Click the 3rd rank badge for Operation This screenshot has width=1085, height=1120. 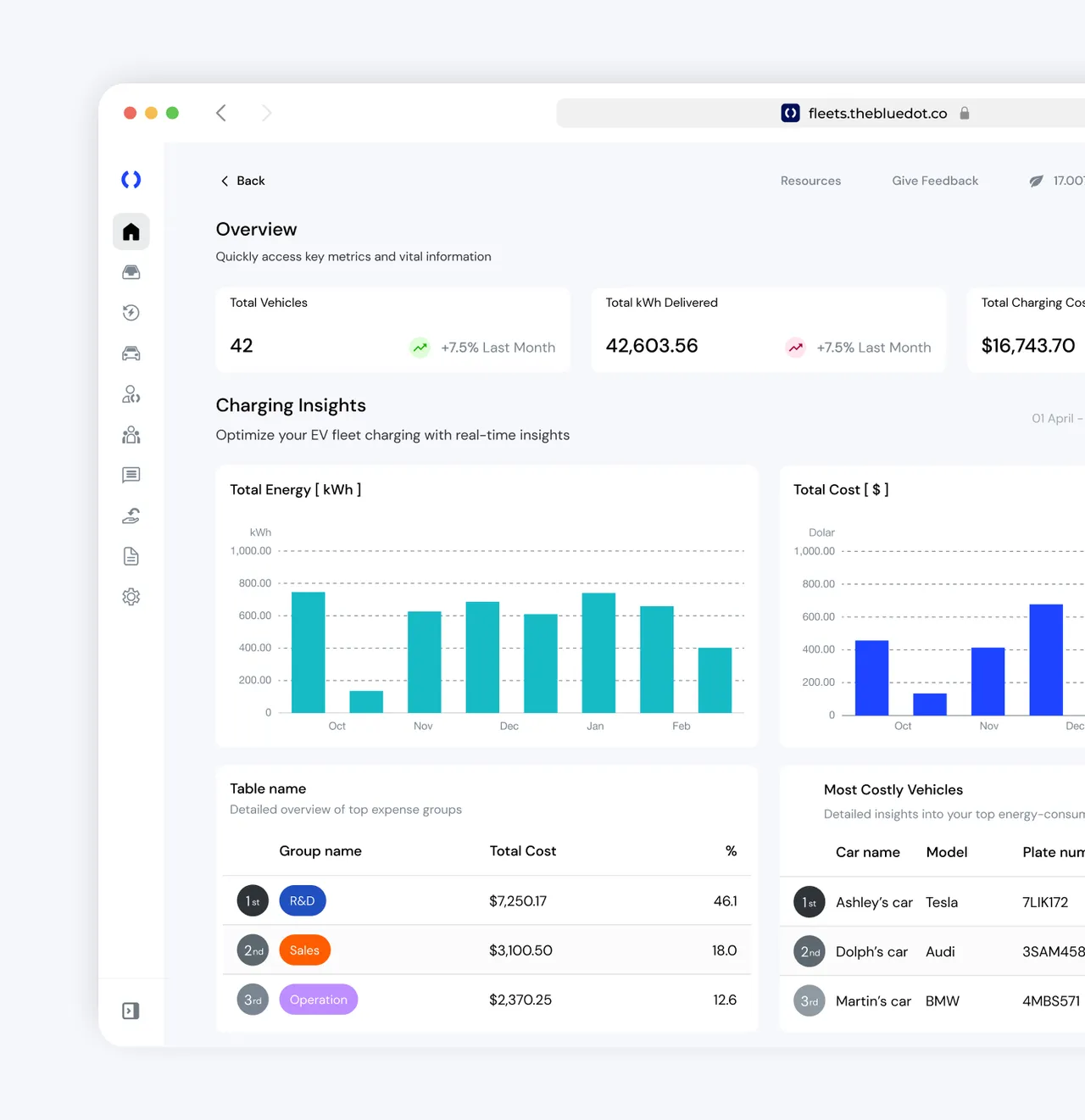pos(253,1000)
